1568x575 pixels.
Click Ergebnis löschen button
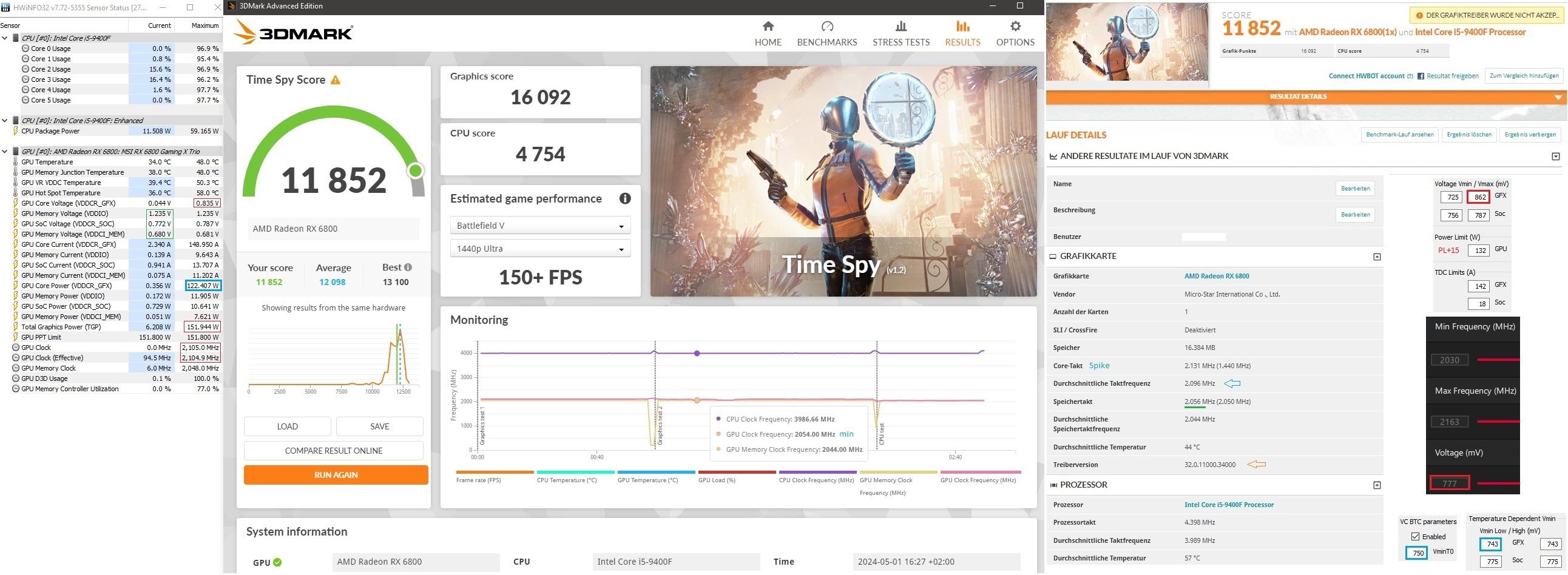(x=1468, y=135)
